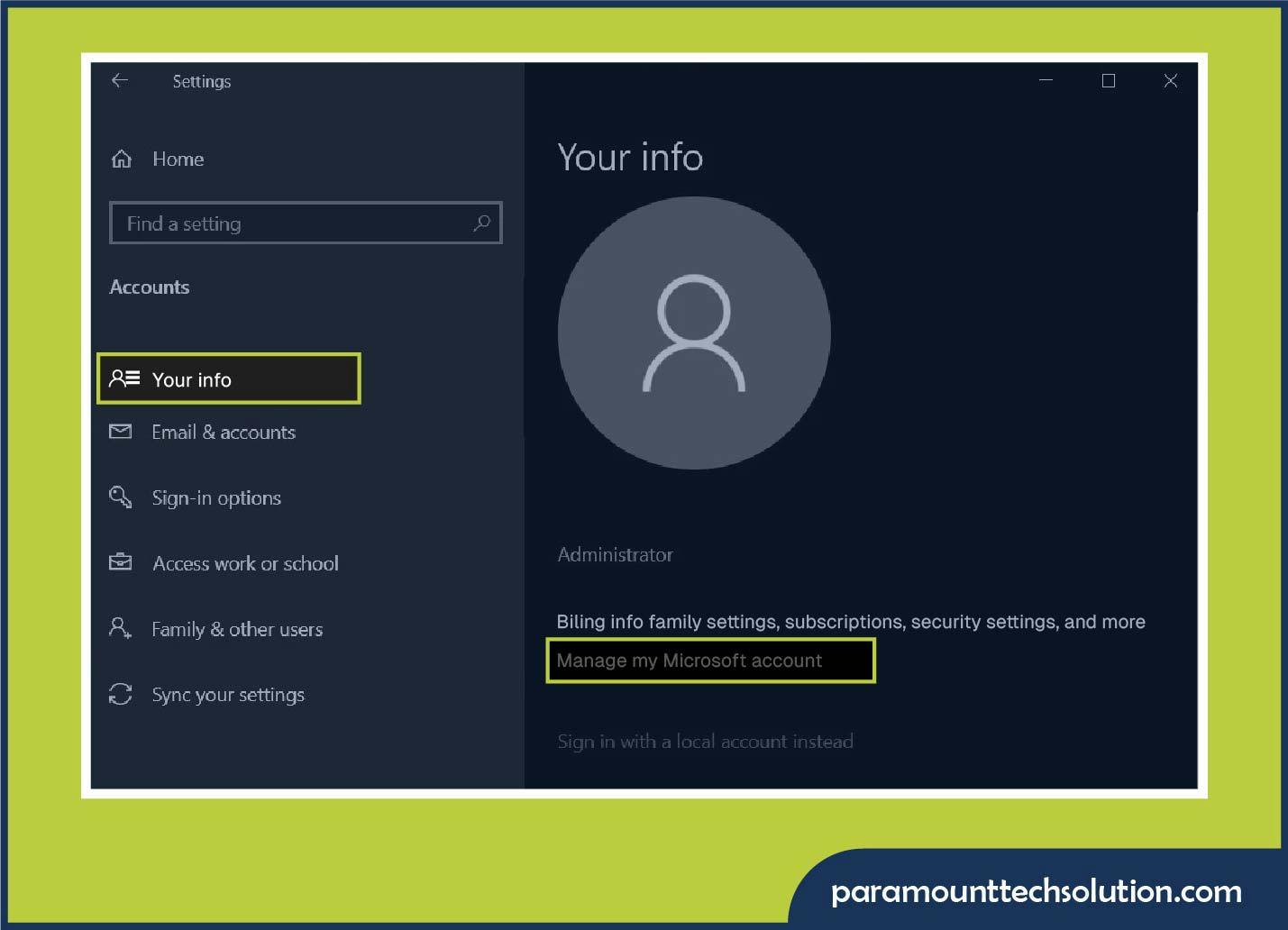Minimize the Settings window
Image resolution: width=1288 pixels, height=930 pixels.
point(1046,80)
